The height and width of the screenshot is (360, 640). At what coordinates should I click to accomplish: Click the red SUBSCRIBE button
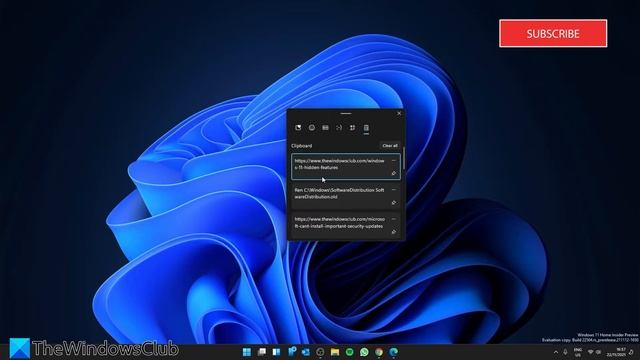point(553,33)
